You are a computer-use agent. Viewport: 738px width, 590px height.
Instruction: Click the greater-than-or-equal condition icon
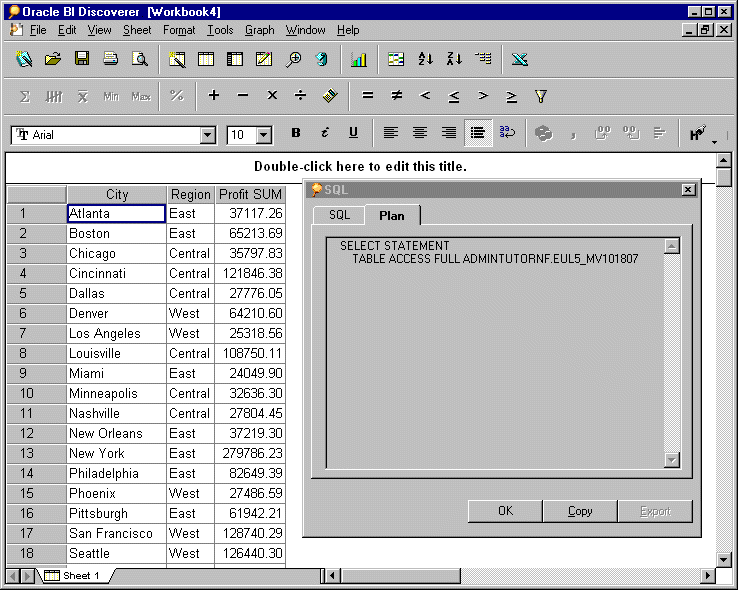point(512,96)
